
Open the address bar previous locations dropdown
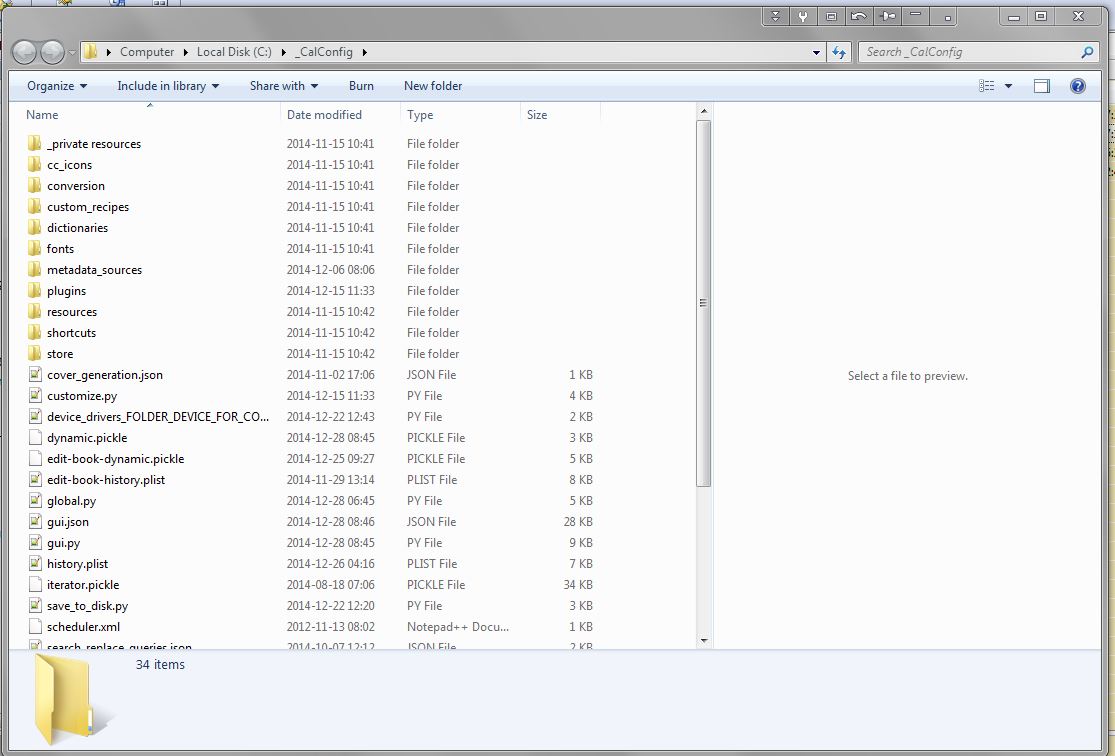click(x=816, y=52)
